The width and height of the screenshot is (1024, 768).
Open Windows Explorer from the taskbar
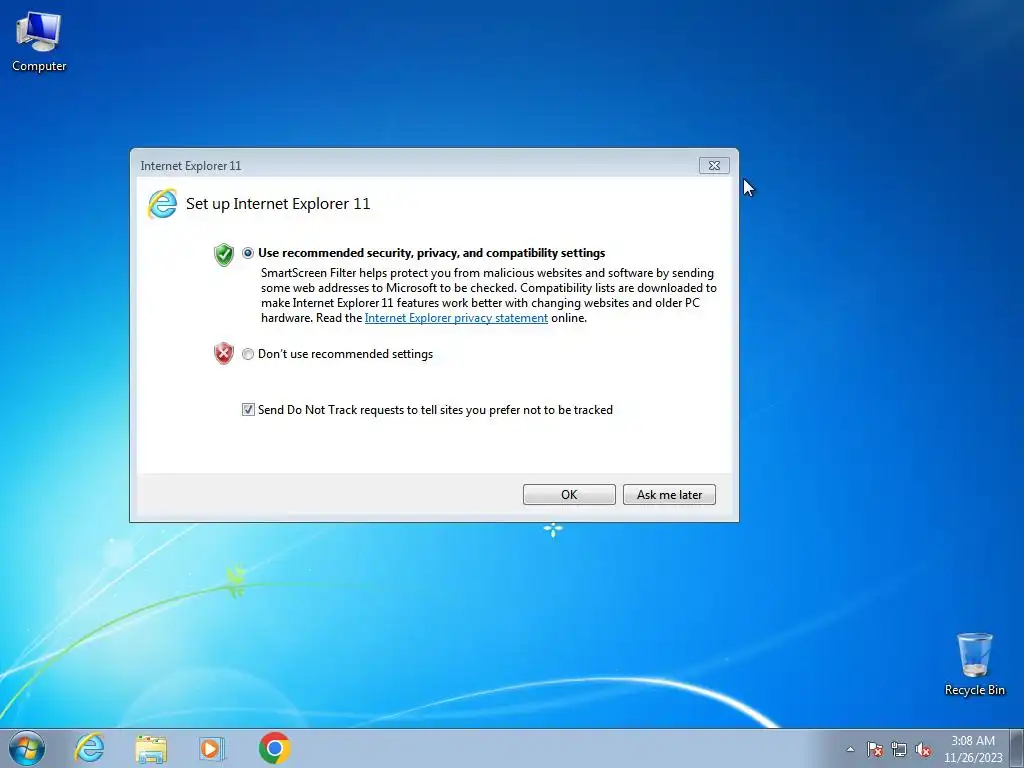point(151,748)
